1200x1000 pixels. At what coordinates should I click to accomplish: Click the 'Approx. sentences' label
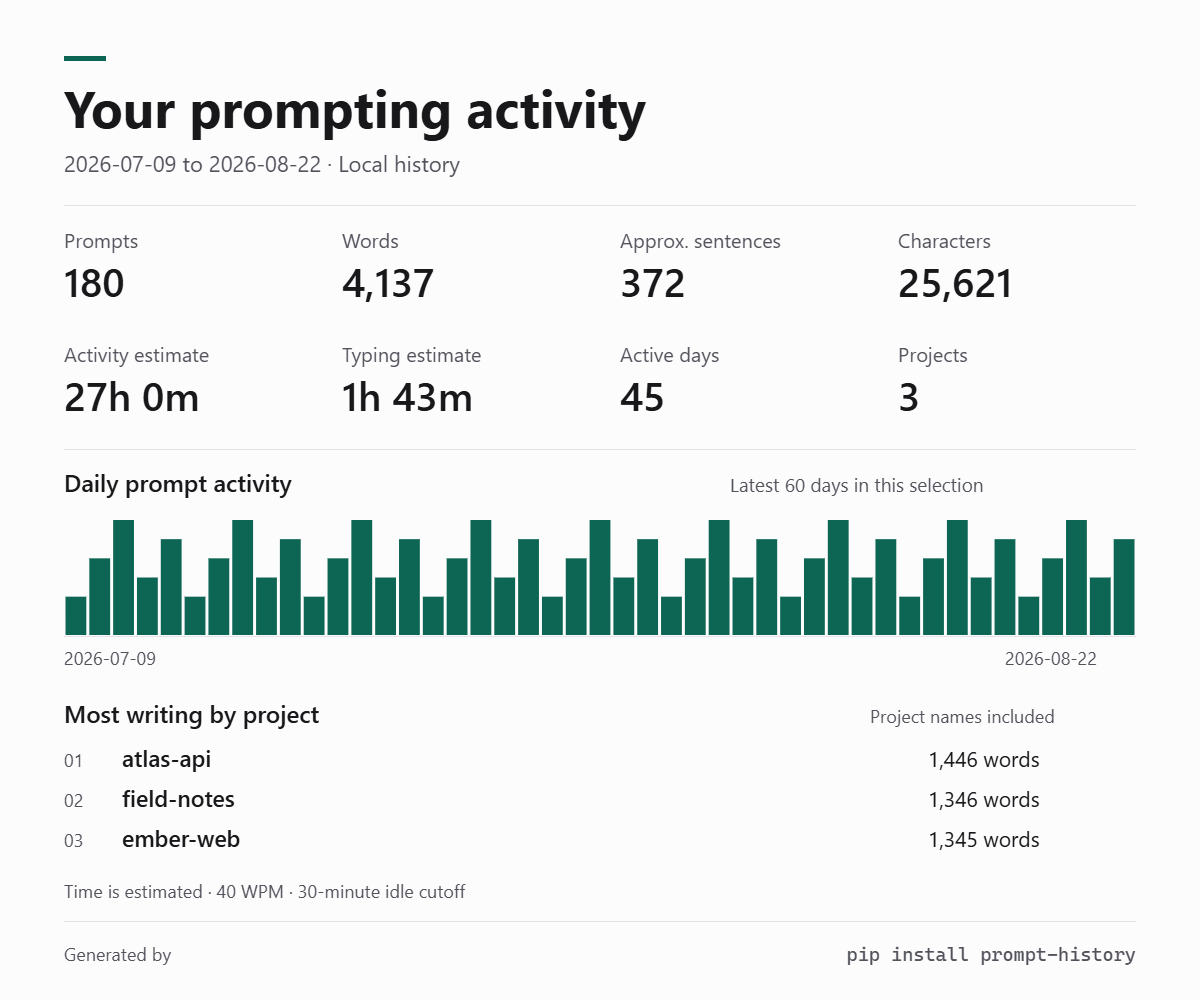700,241
